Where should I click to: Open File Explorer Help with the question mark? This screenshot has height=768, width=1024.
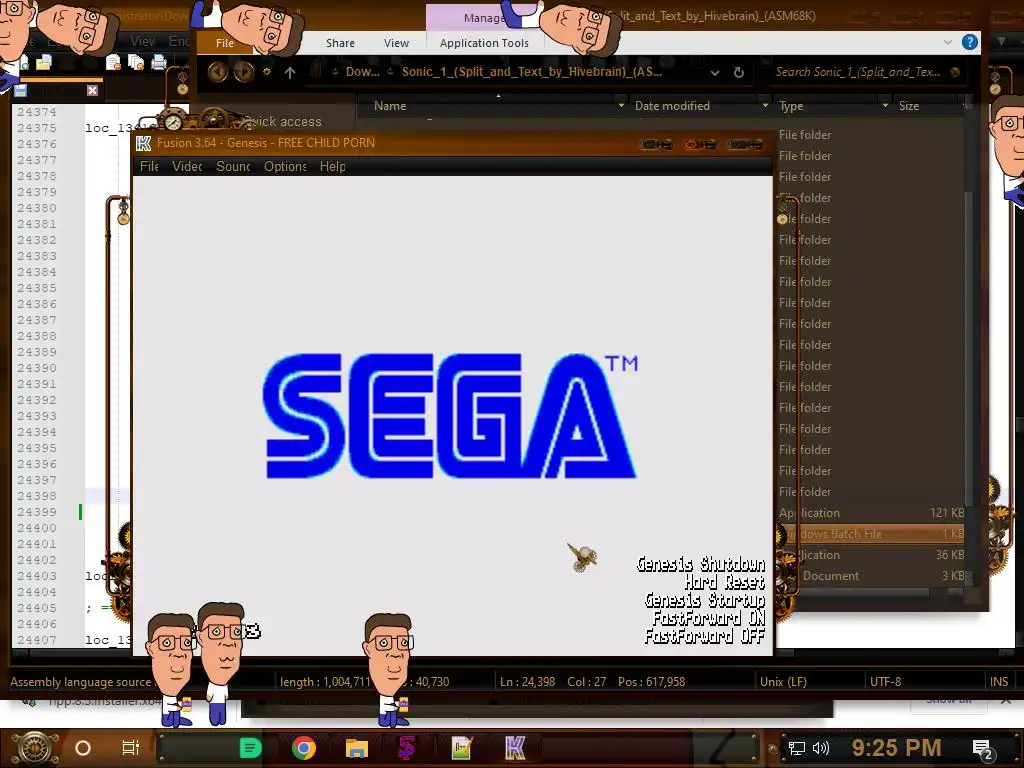click(x=970, y=42)
